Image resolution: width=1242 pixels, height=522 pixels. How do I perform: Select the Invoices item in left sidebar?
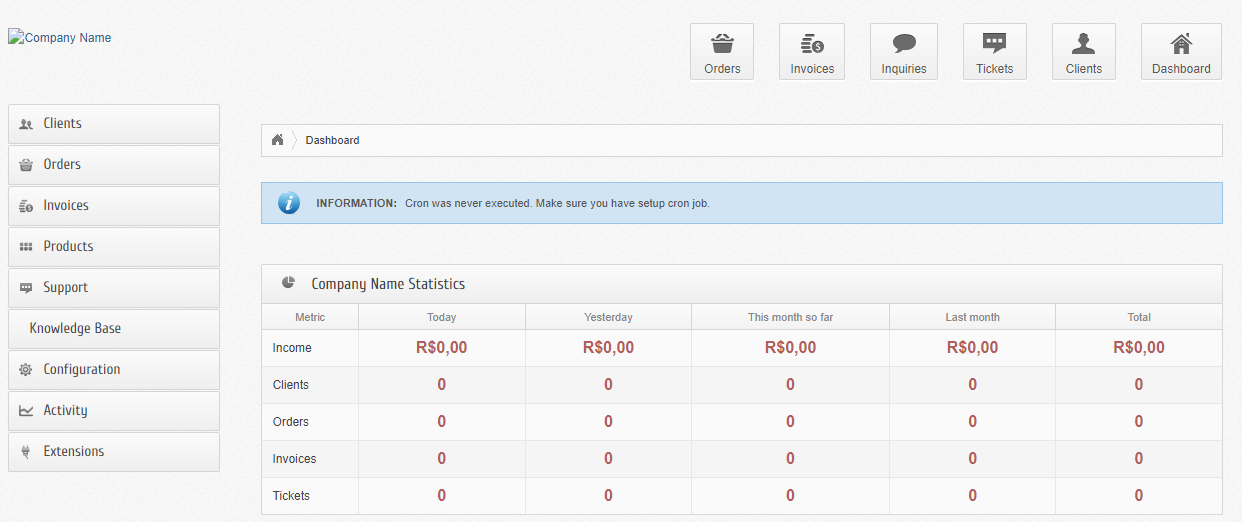coord(114,206)
